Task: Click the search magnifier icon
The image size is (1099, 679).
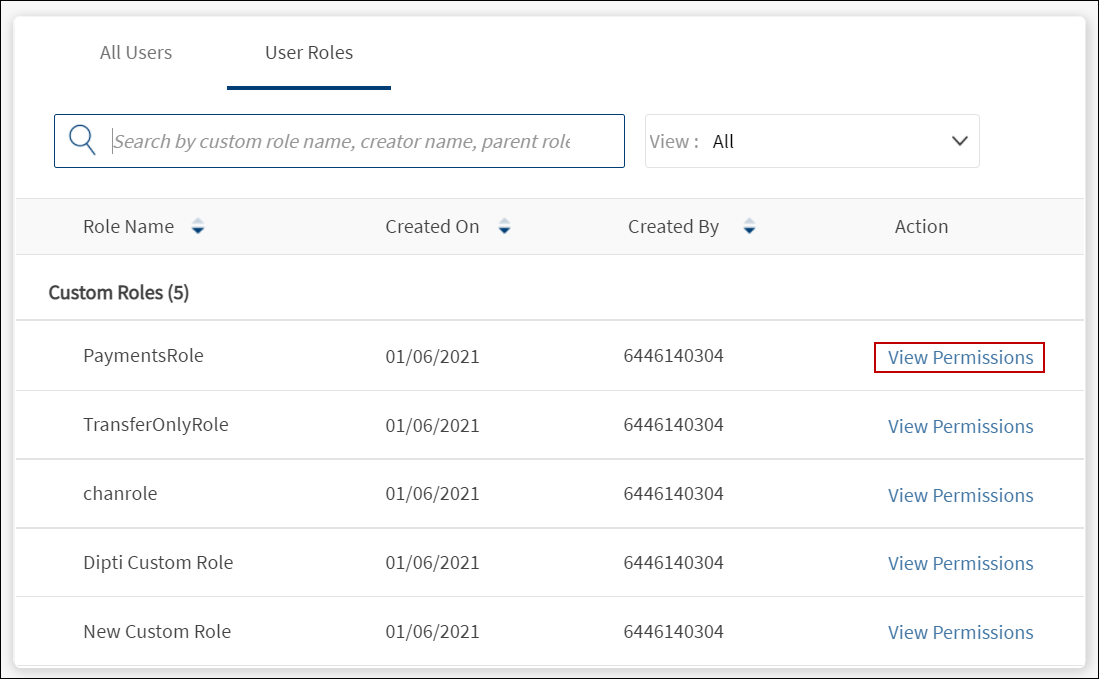Action: [x=82, y=141]
